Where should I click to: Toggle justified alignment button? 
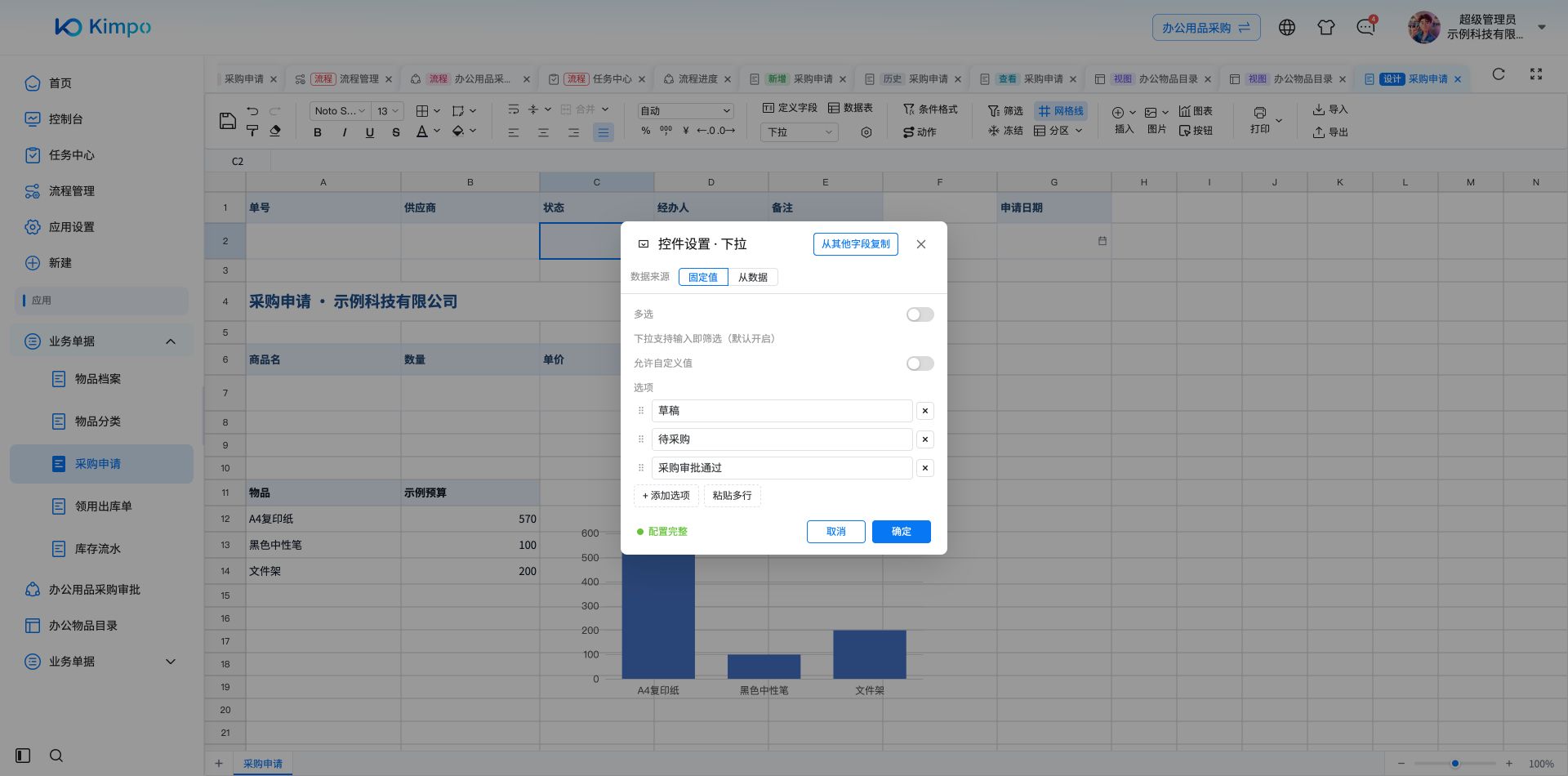point(604,132)
